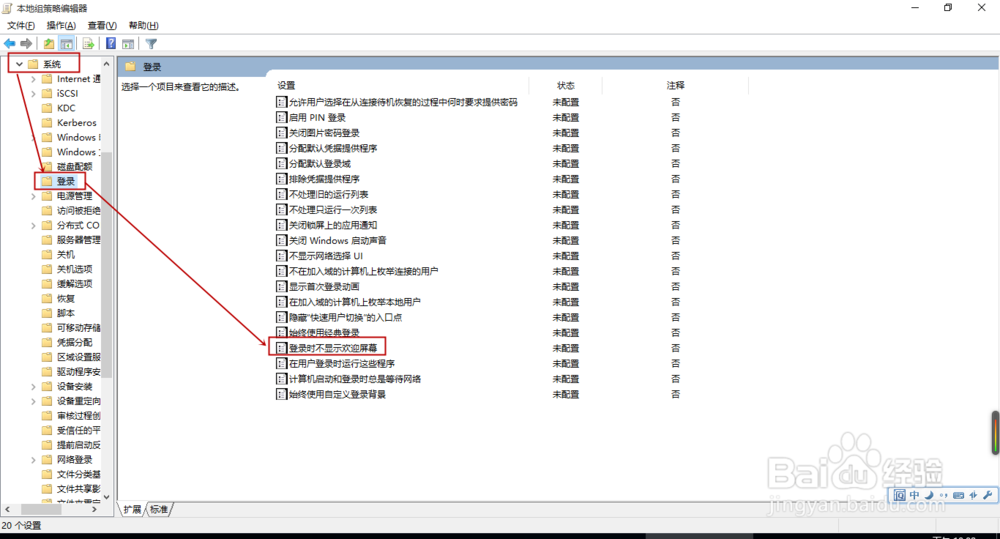Open IME settings wrench icon
This screenshot has width=1000, height=539.
(987, 495)
